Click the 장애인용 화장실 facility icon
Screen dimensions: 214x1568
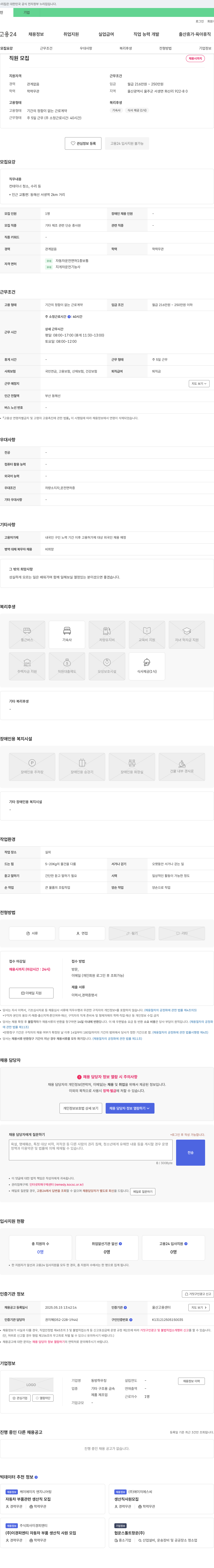pyautogui.click(x=132, y=767)
